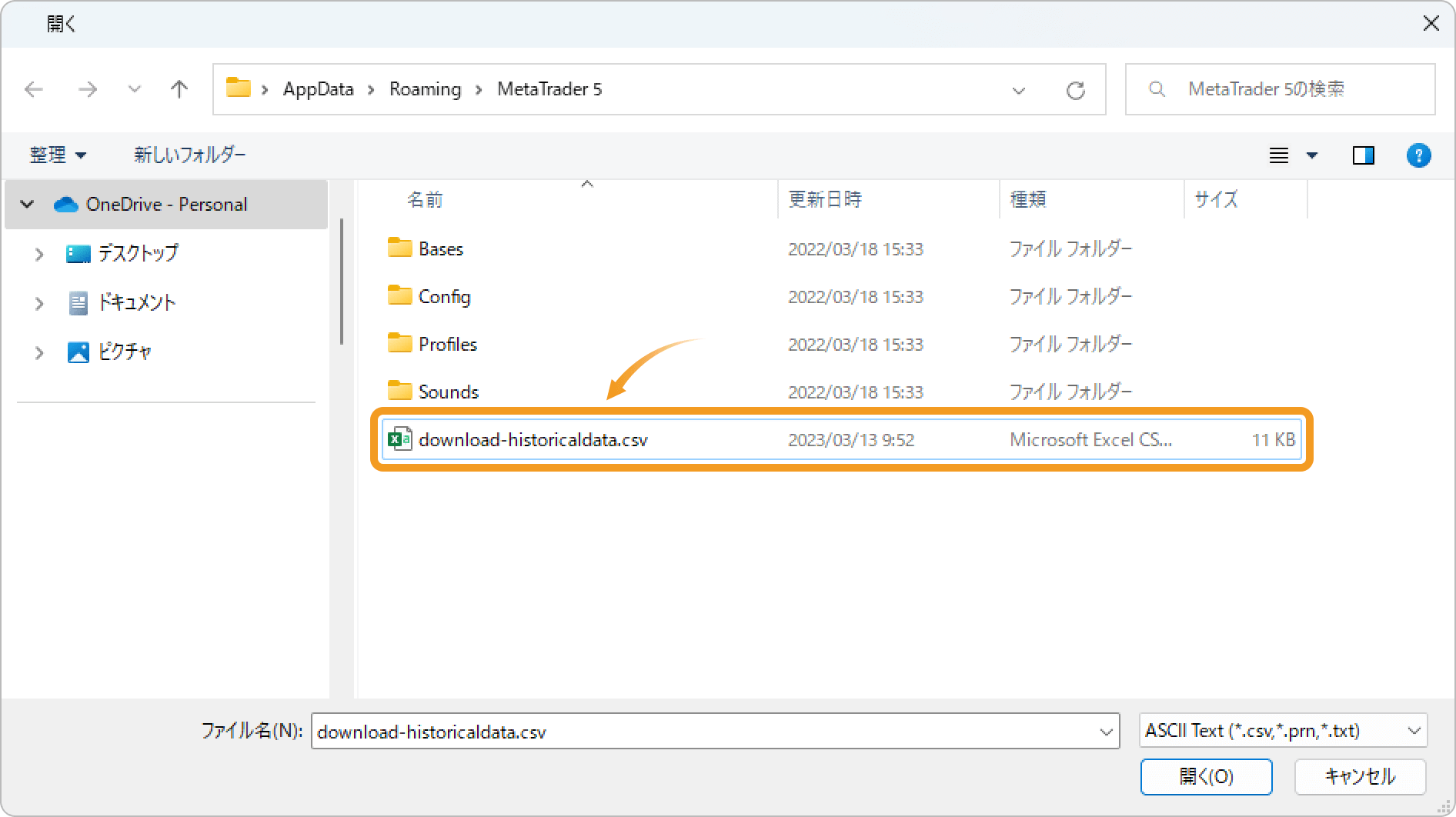This screenshot has width=1456, height=817.
Task: Select Roaming in the breadcrumb path
Action: [x=425, y=89]
